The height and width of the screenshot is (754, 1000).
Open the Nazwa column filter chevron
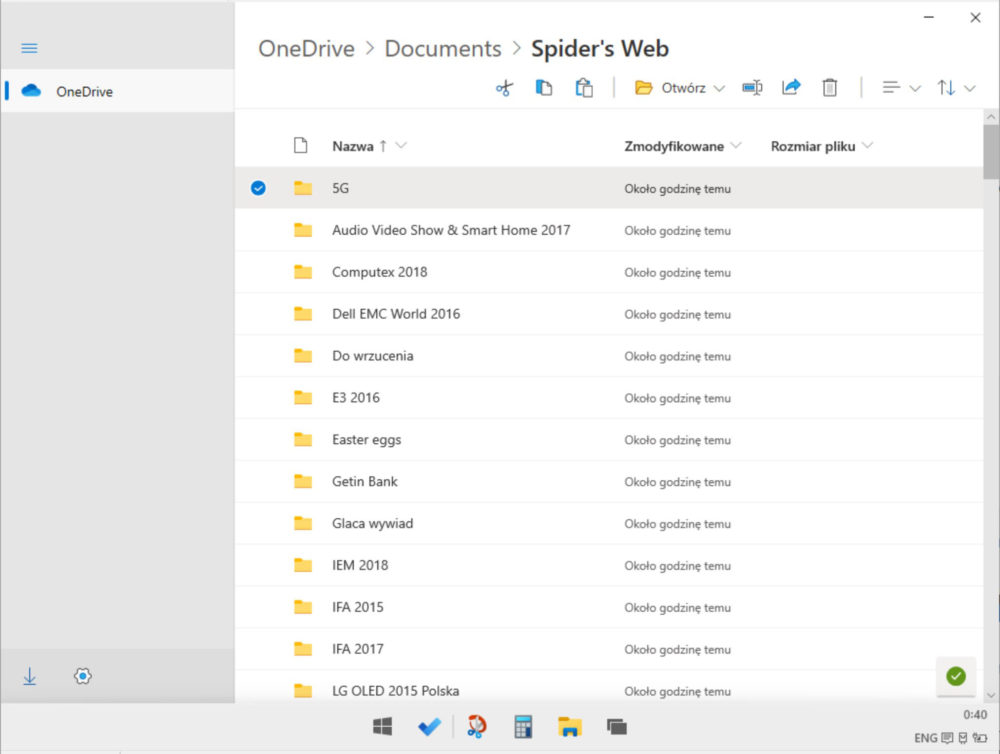(x=401, y=145)
